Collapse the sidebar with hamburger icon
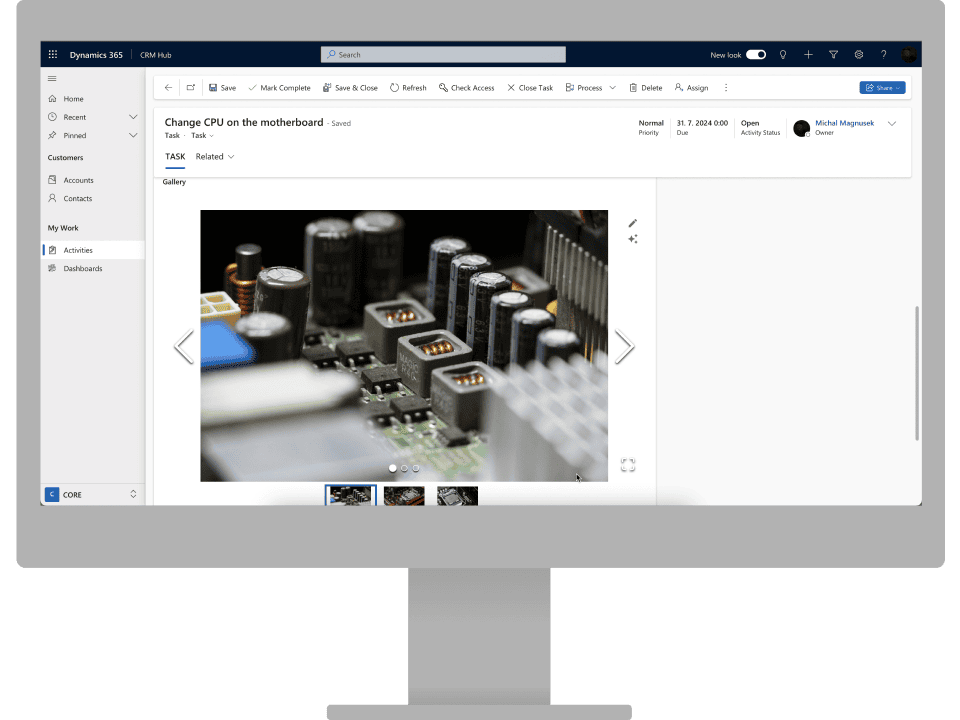The height and width of the screenshot is (720, 960). click(52, 78)
